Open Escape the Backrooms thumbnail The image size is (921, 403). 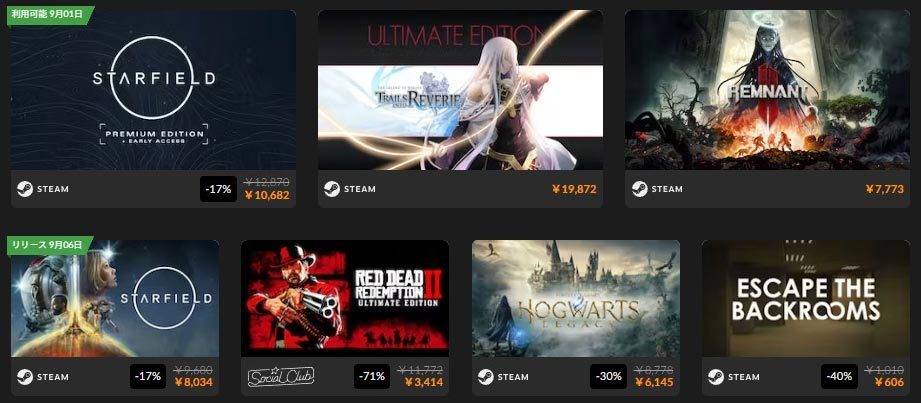point(806,298)
